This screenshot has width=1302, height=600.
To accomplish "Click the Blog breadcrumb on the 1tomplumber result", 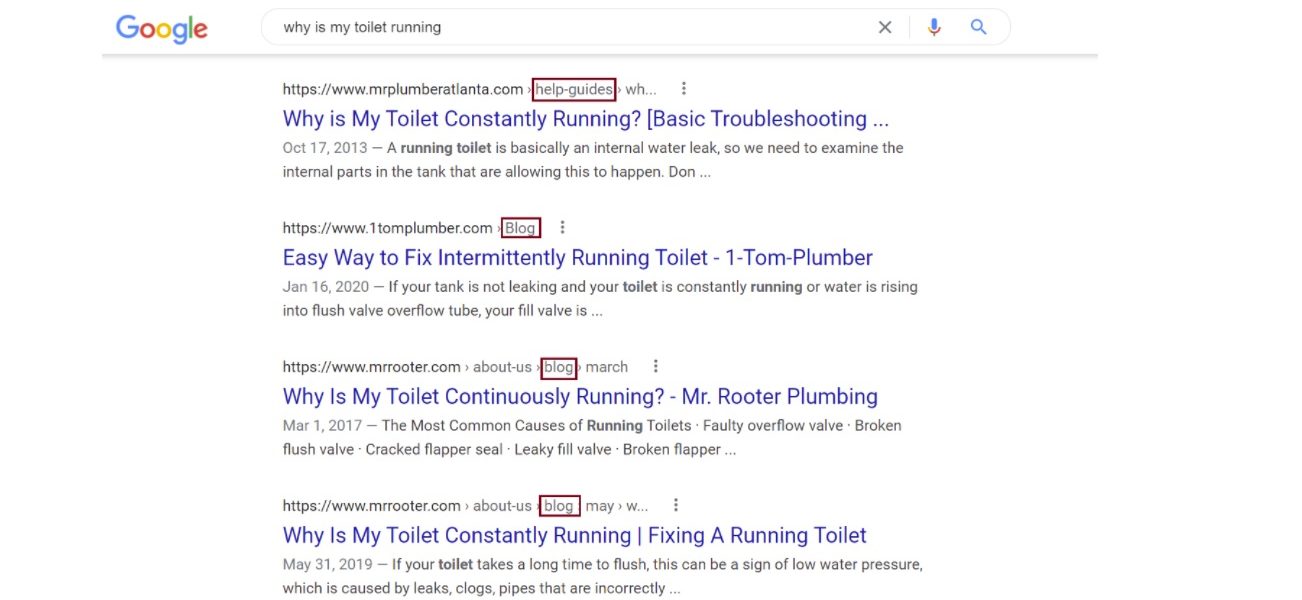I will point(520,227).
